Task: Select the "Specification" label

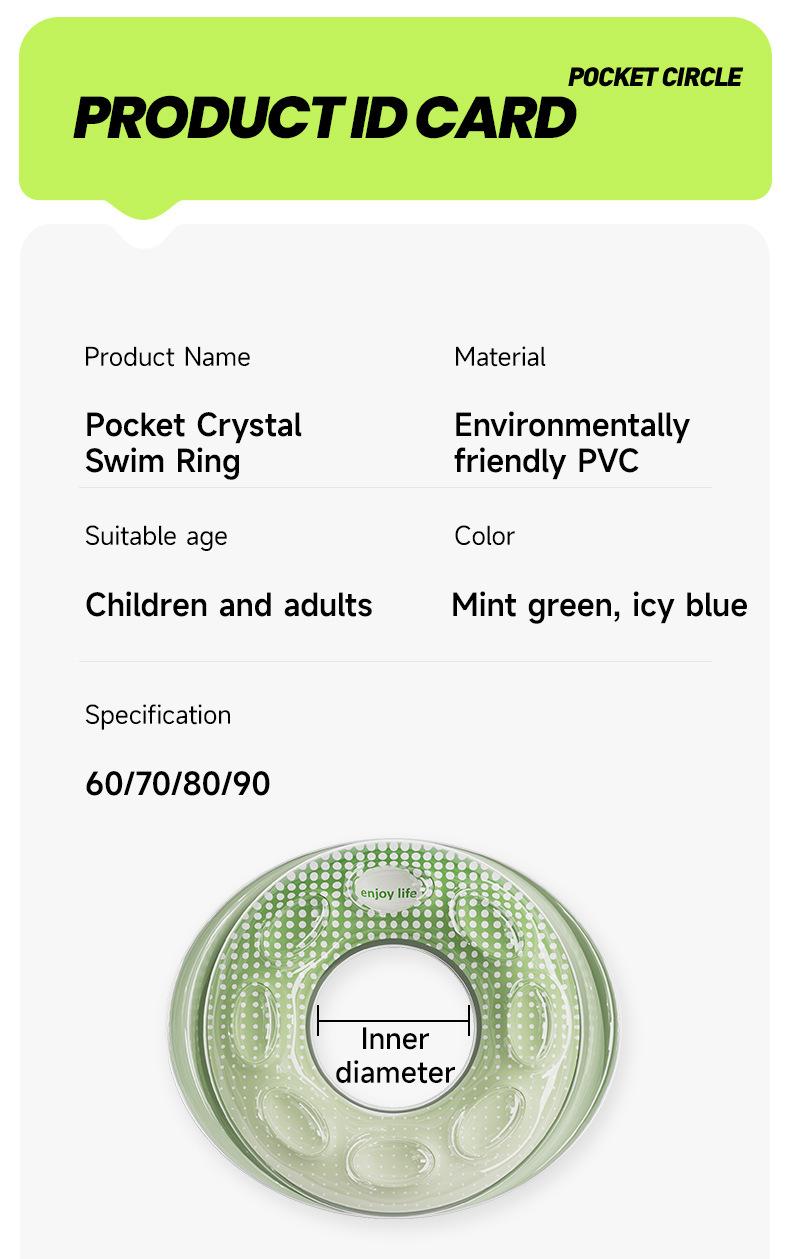Action: (158, 715)
